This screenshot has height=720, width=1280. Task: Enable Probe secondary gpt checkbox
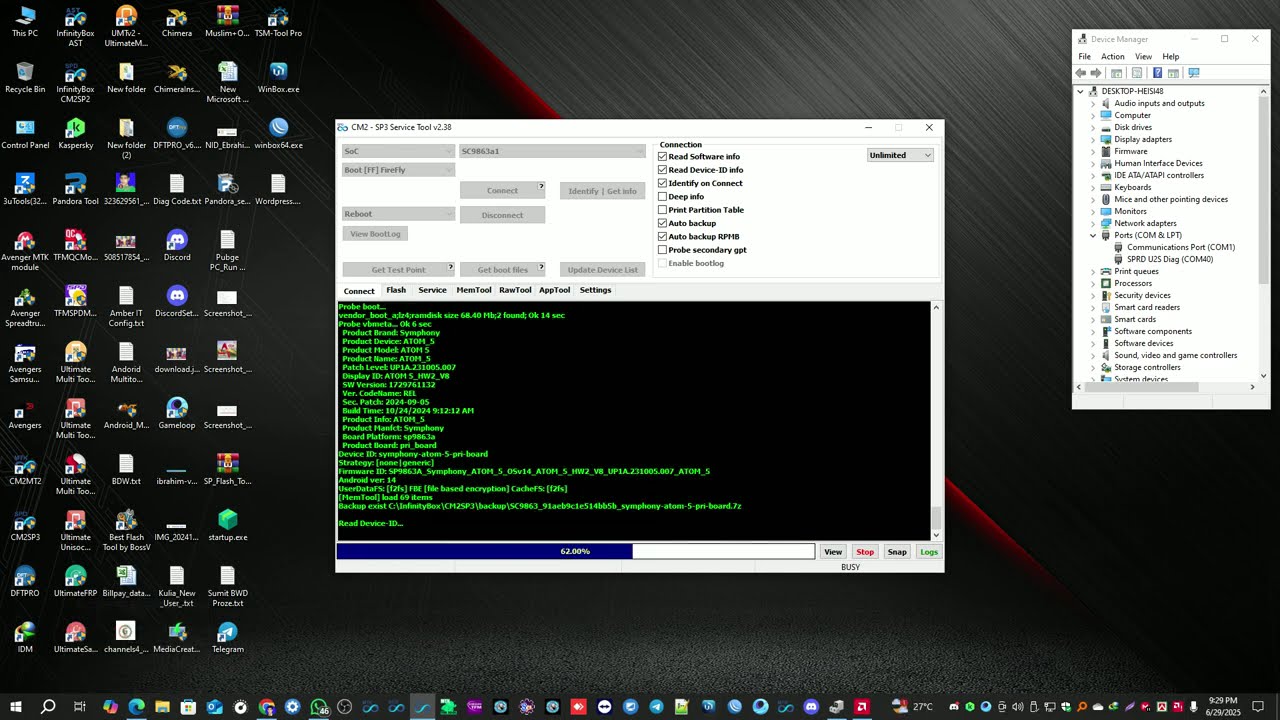click(662, 250)
